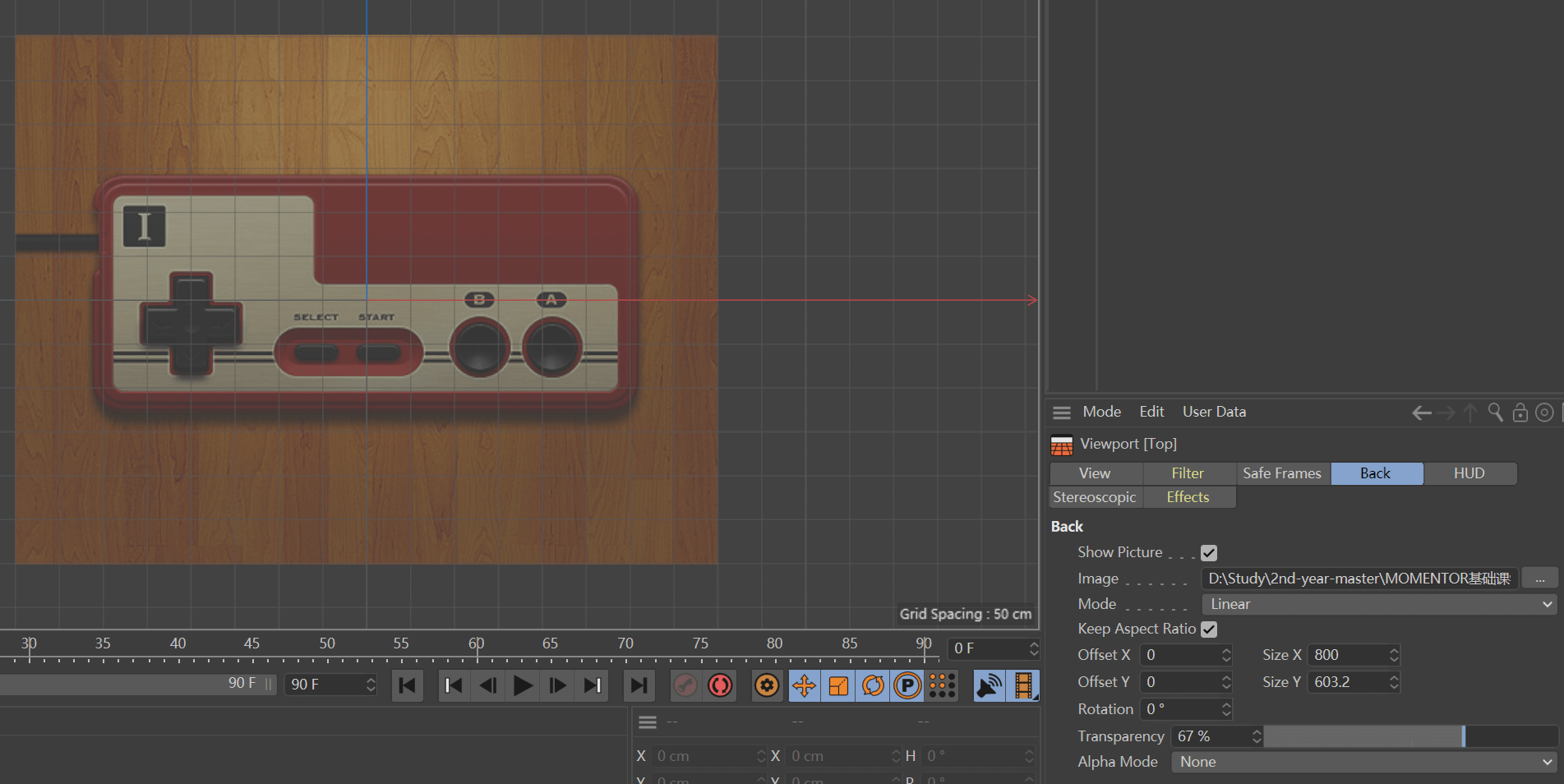Switch to the HUD tab

(1469, 473)
